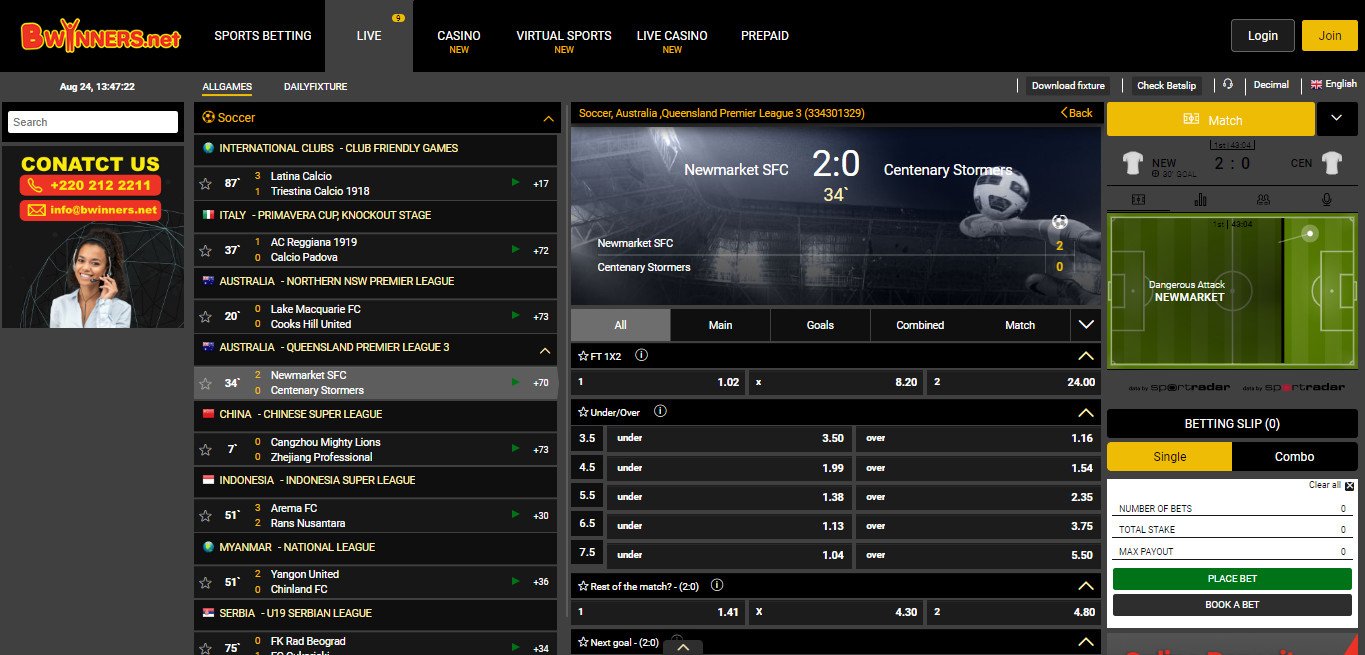
Task: Open CASINO in top navigation
Action: (459, 36)
